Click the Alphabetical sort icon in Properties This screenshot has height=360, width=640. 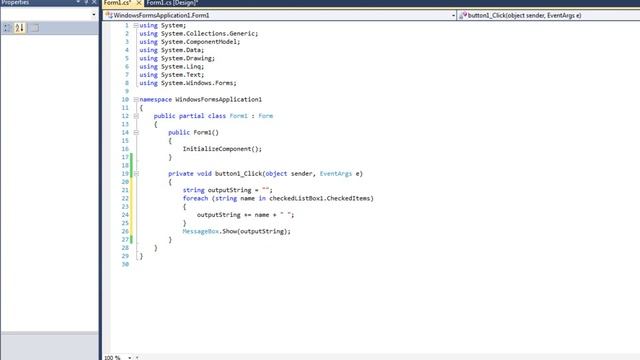pos(20,28)
